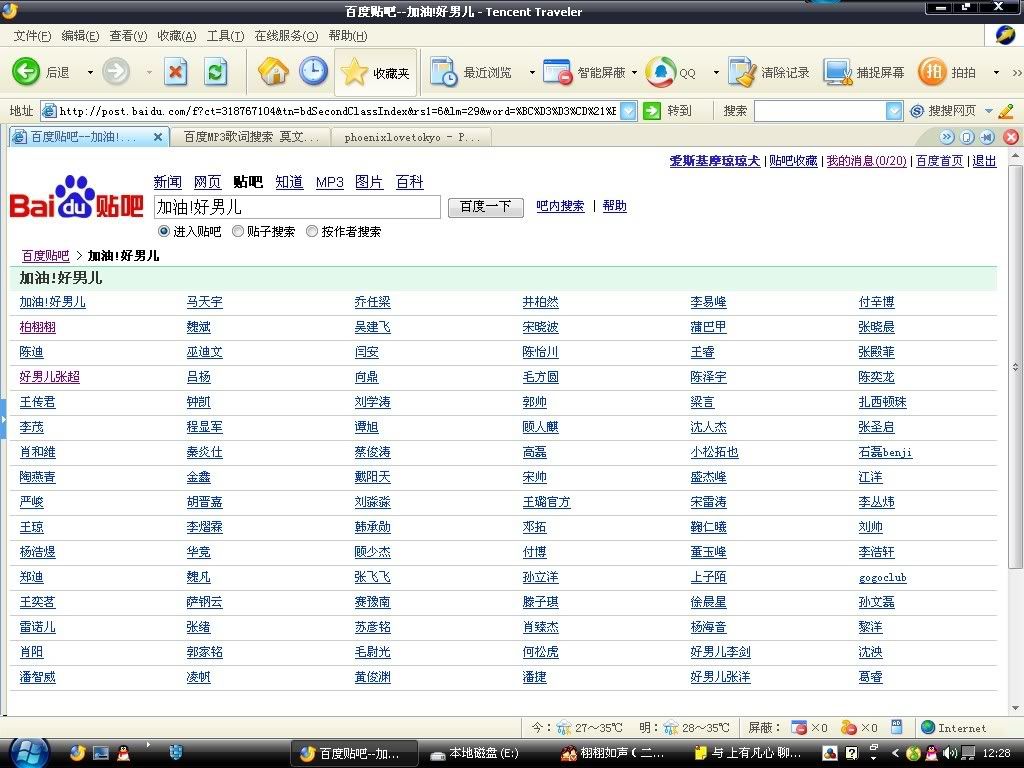Click the 清除记录 clear records broom icon
The height and width of the screenshot is (768, 1024).
742,72
